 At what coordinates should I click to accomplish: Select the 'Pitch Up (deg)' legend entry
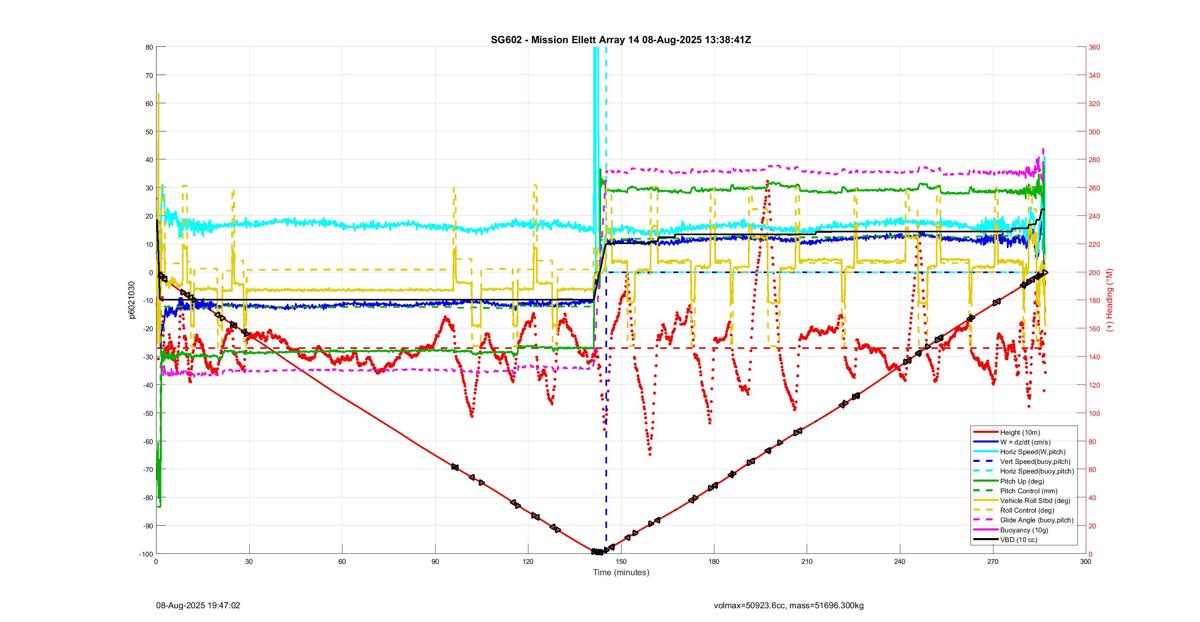pos(1024,481)
